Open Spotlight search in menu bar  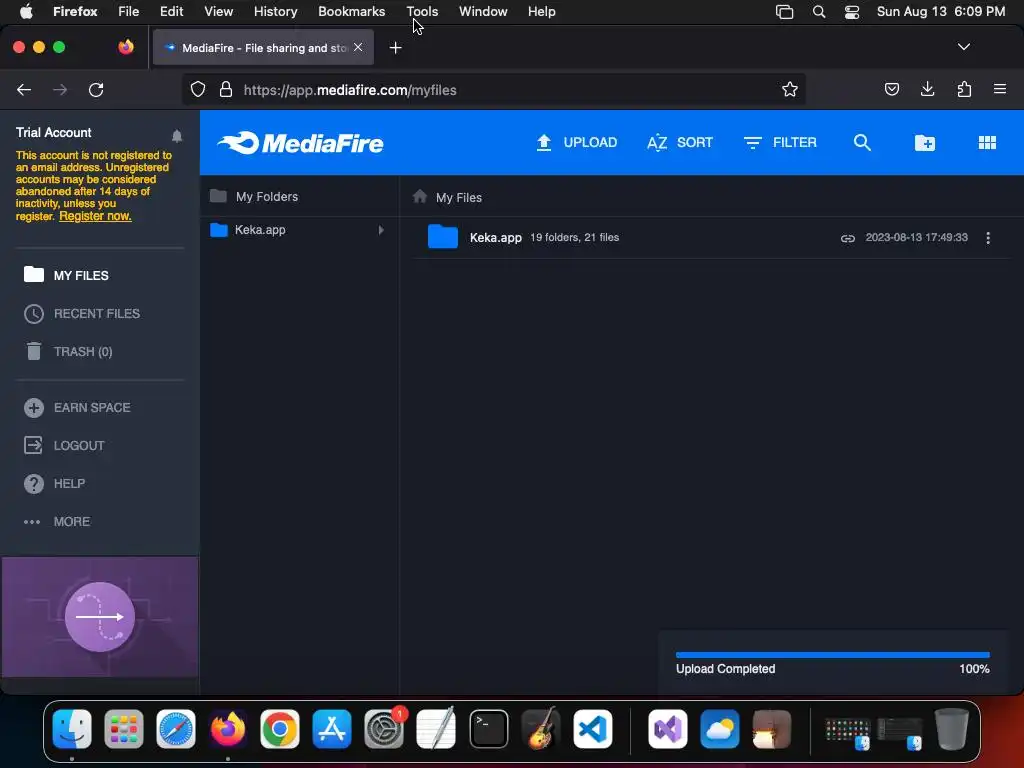(819, 12)
